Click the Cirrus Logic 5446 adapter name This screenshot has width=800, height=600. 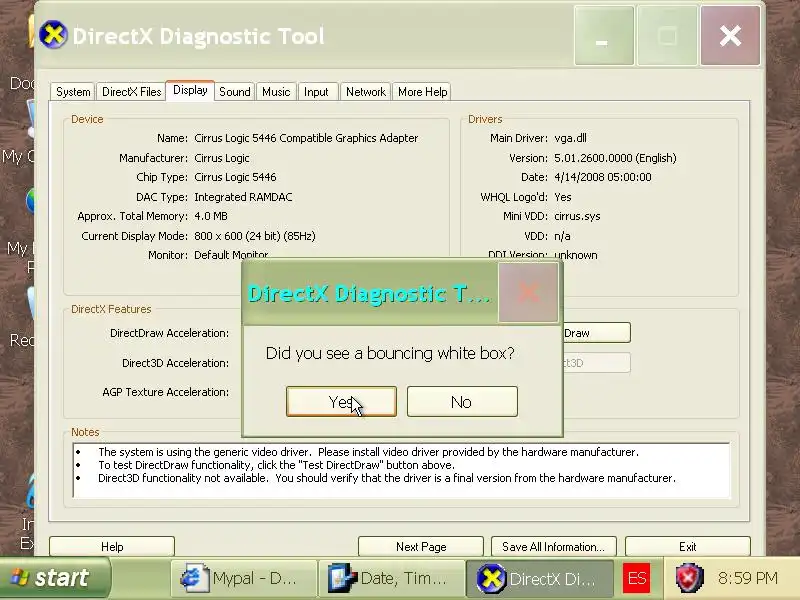coord(306,138)
